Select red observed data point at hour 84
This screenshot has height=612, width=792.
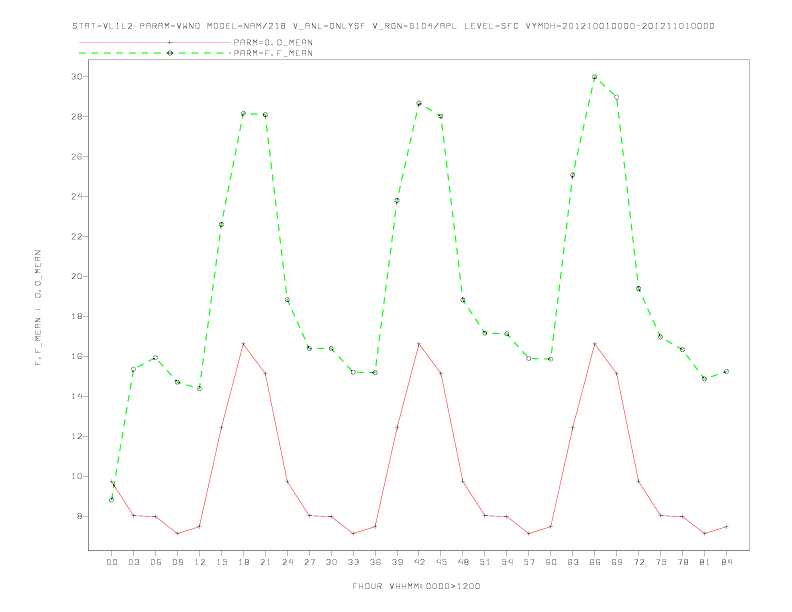726,527
